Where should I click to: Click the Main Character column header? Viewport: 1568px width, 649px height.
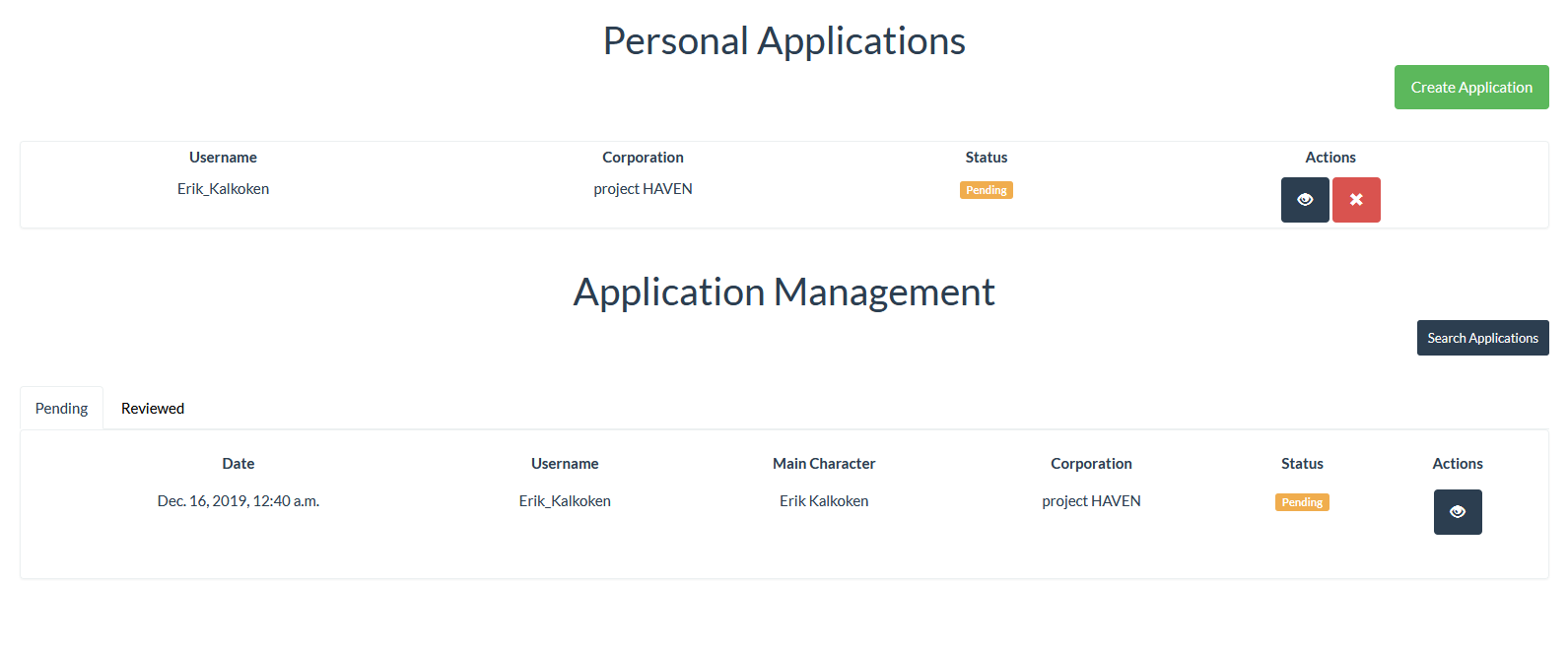824,464
